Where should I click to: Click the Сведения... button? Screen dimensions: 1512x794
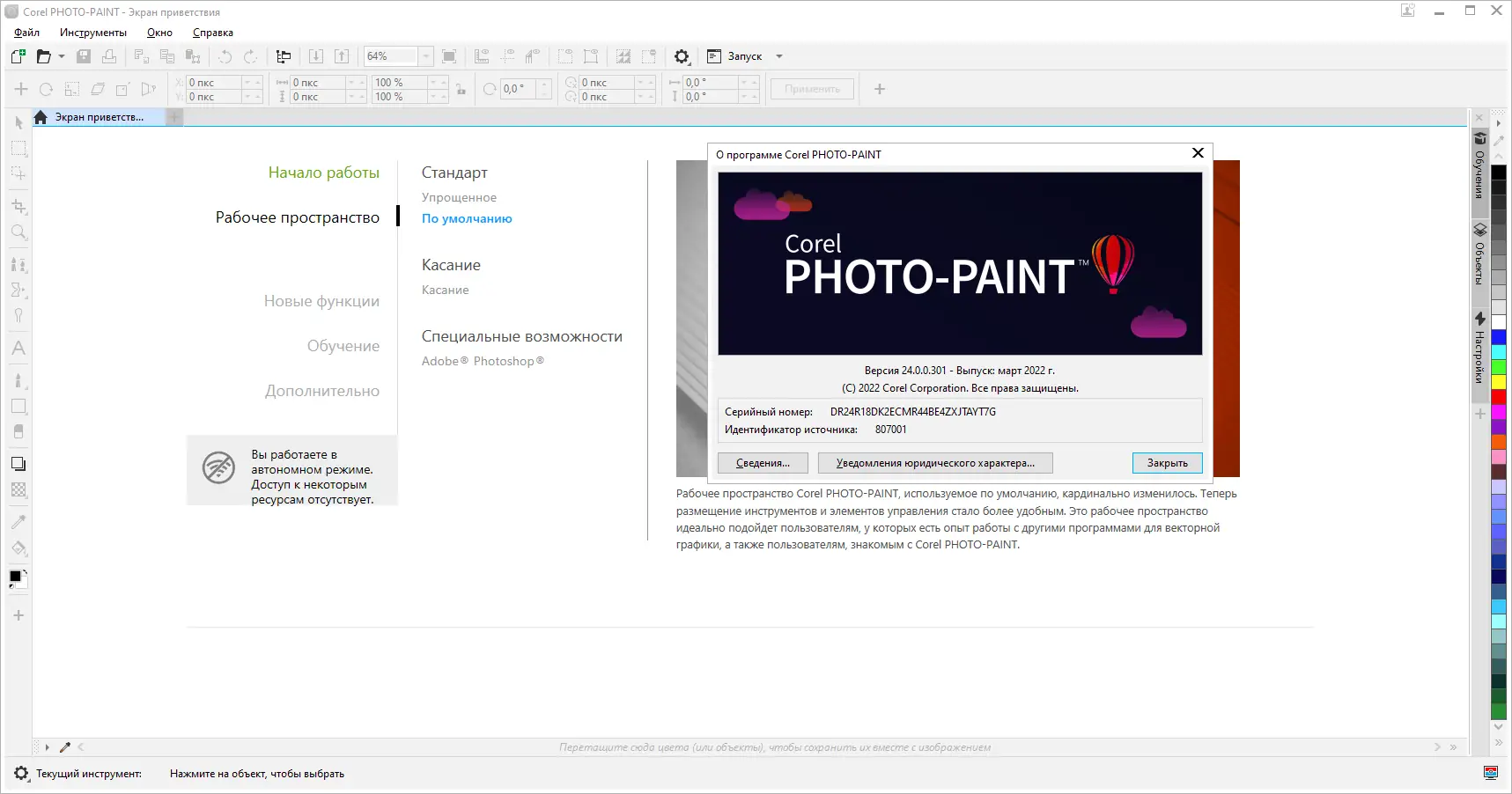[763, 463]
